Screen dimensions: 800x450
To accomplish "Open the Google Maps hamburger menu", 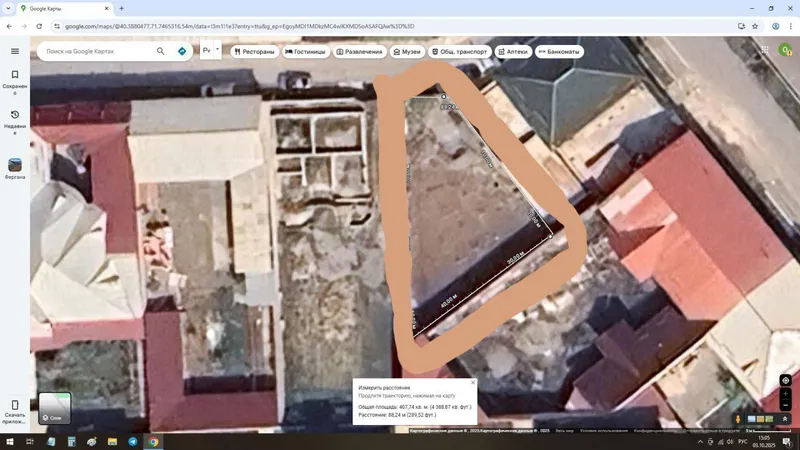I will click(x=15, y=51).
